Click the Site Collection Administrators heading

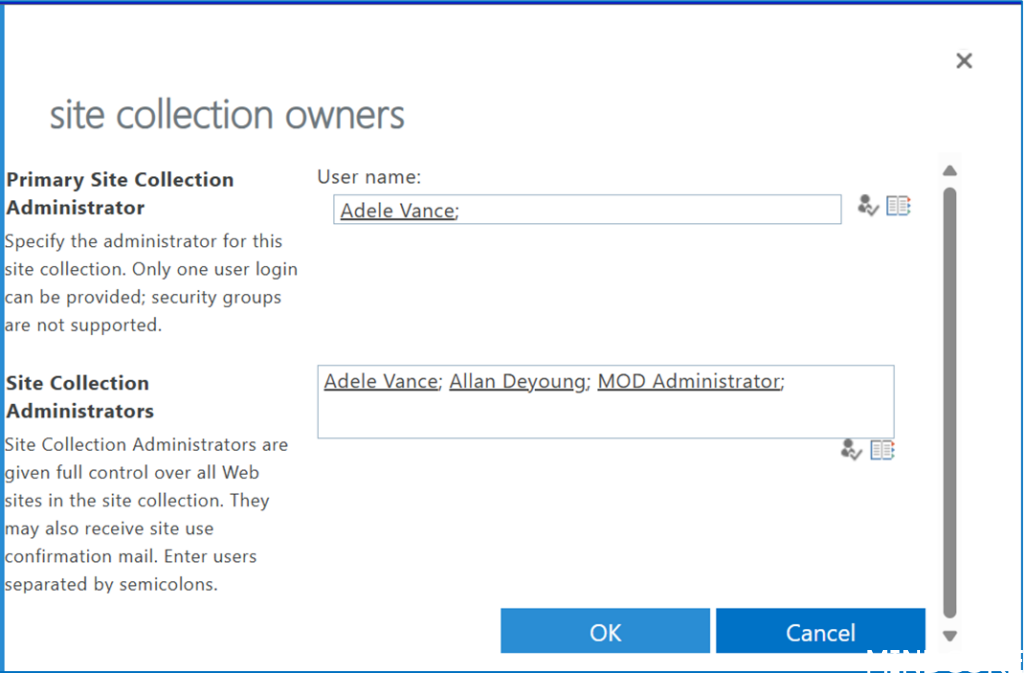80,396
